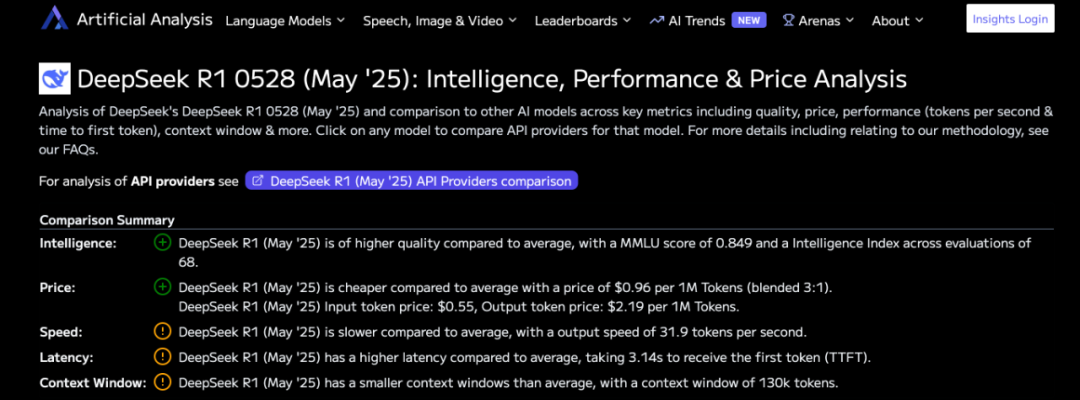Open the Arenas dropdown menu
Image resolution: width=1080 pixels, height=400 pixels.
click(x=818, y=21)
